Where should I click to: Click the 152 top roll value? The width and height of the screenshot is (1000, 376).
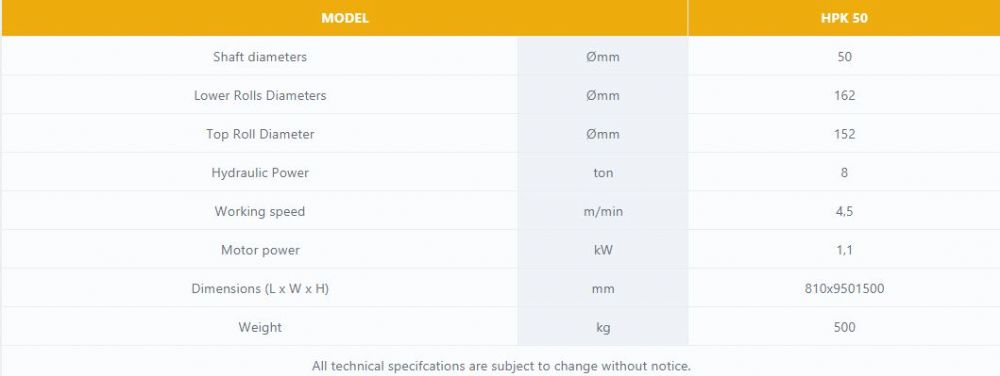844,134
